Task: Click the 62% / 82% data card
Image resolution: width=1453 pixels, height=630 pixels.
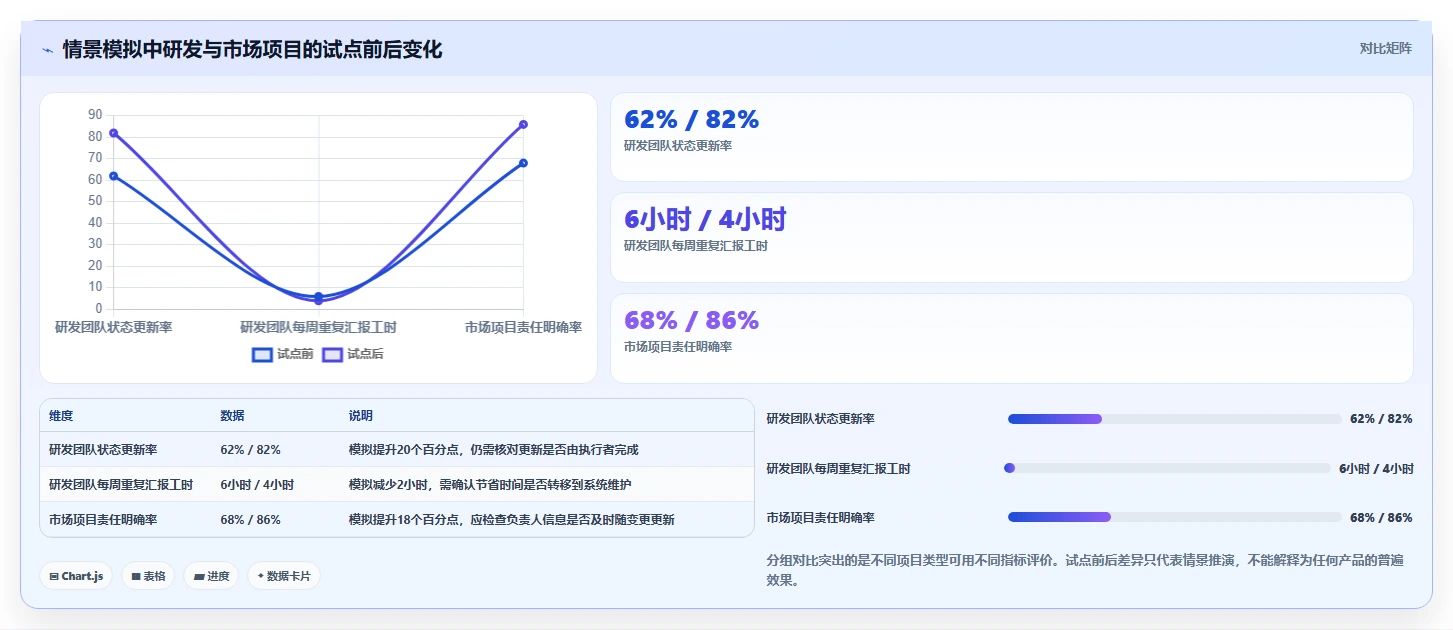Action: pyautogui.click(x=1011, y=137)
